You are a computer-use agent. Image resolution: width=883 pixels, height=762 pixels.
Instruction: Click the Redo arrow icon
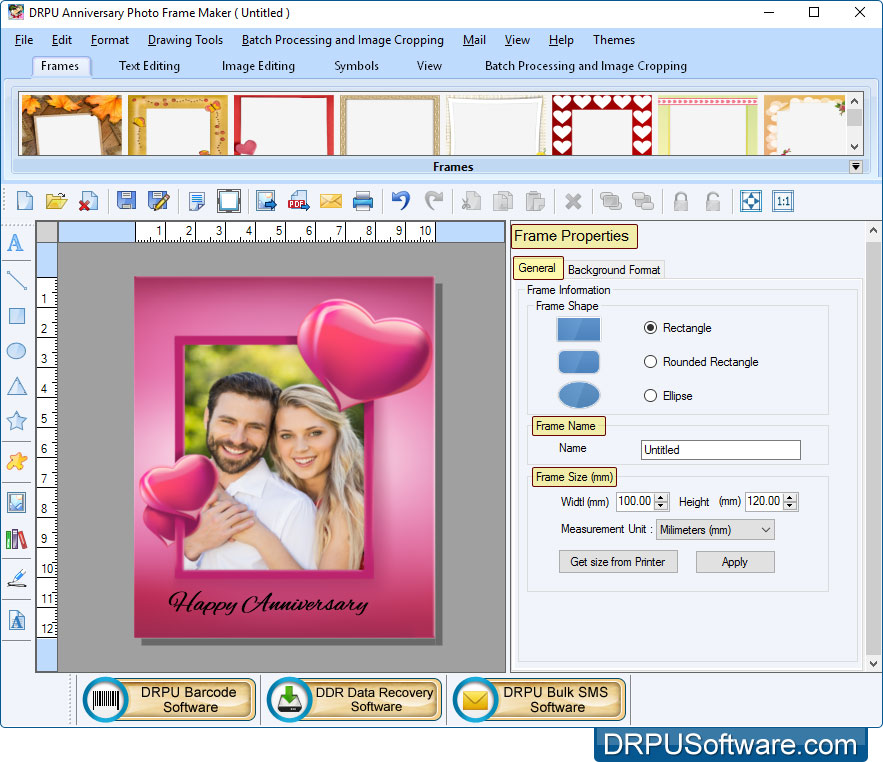coord(434,201)
